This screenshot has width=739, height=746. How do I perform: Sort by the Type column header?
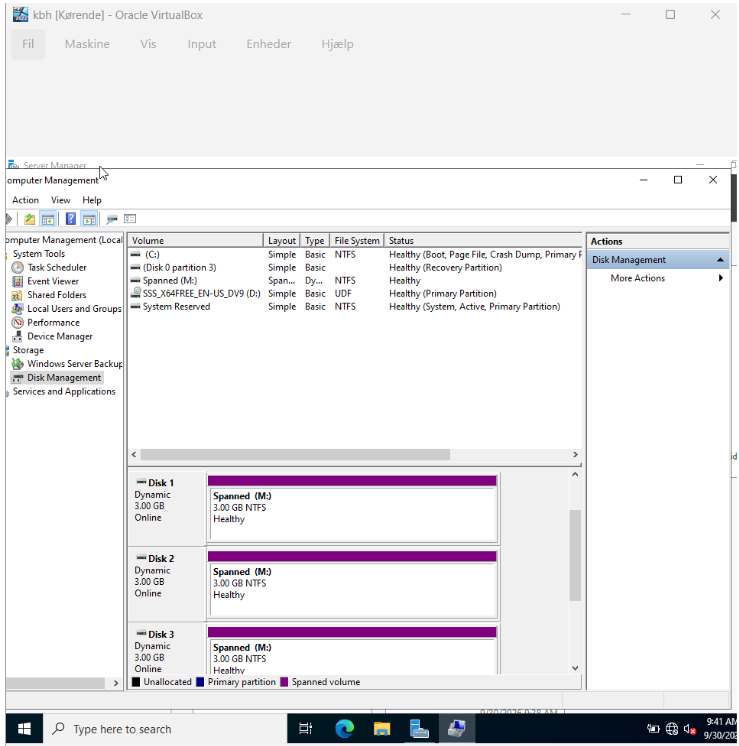(315, 241)
